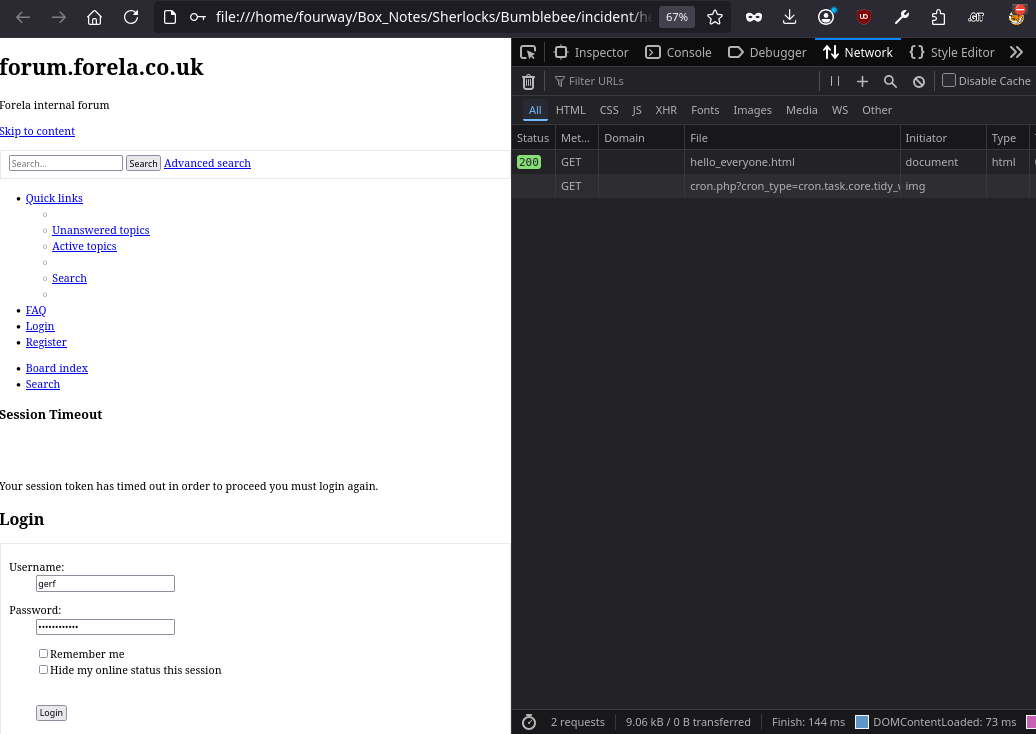The height and width of the screenshot is (734, 1036).
Task: Expand more DevTools tabs chevron
Action: click(1016, 52)
